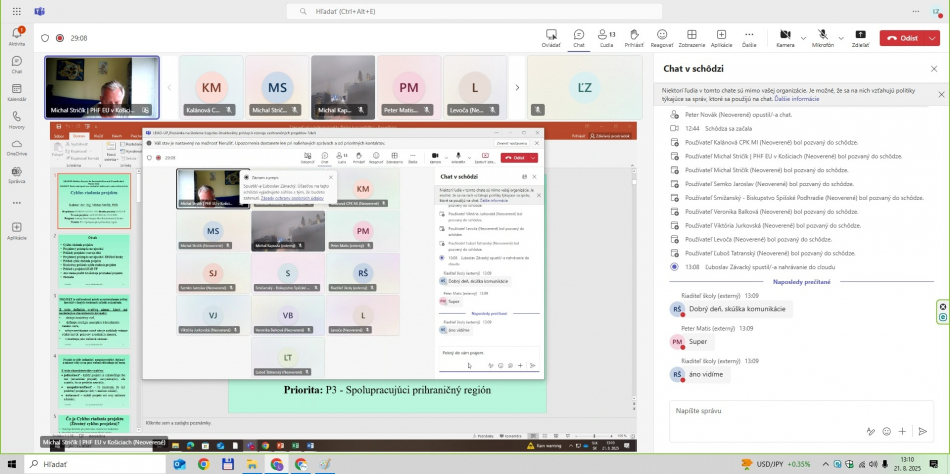Screen dimensions: 950x474
Task: Open the dropdown arrow beside Odísť
Action: [933, 38]
